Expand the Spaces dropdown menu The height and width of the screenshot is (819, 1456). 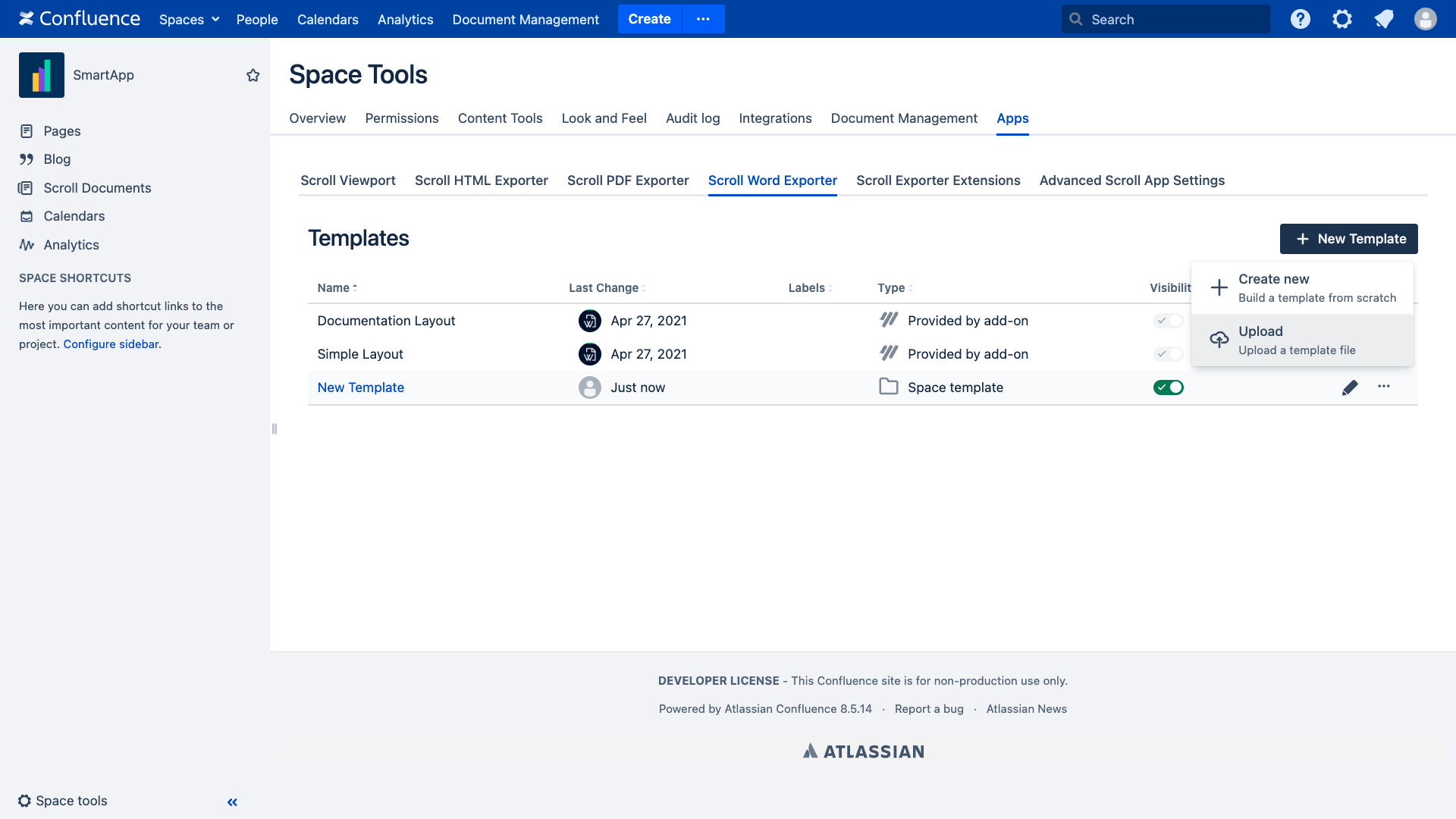coord(189,19)
